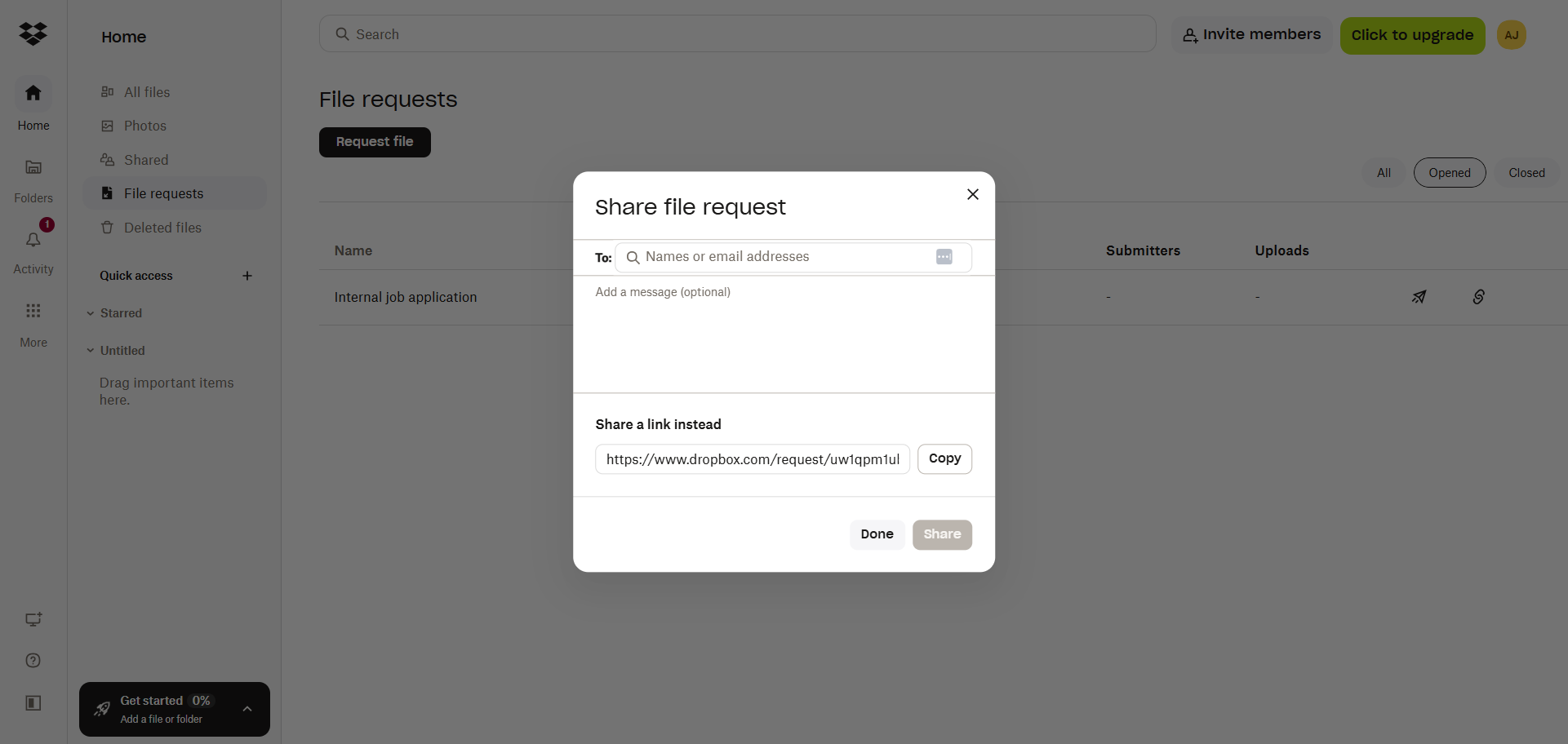Open Home in the left rail
1568x744 pixels.
click(33, 104)
